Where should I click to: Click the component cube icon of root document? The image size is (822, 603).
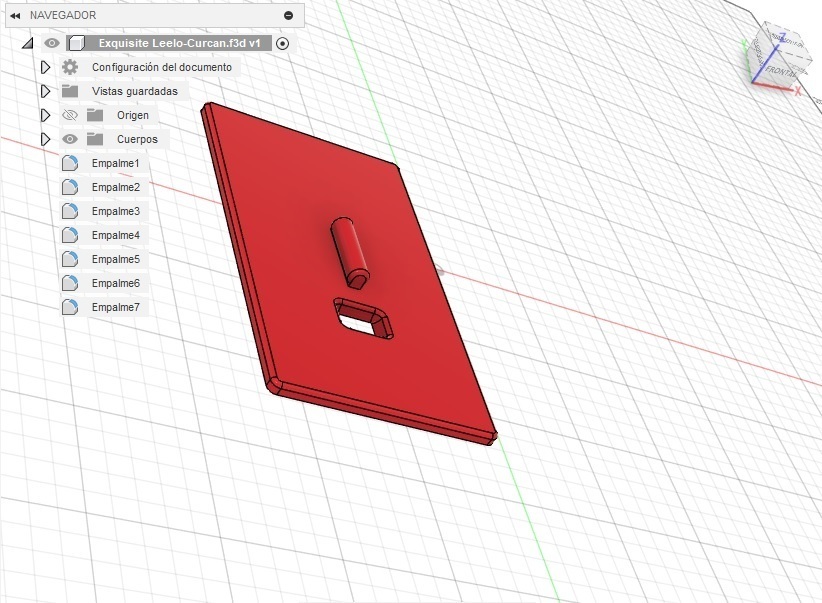(x=77, y=43)
